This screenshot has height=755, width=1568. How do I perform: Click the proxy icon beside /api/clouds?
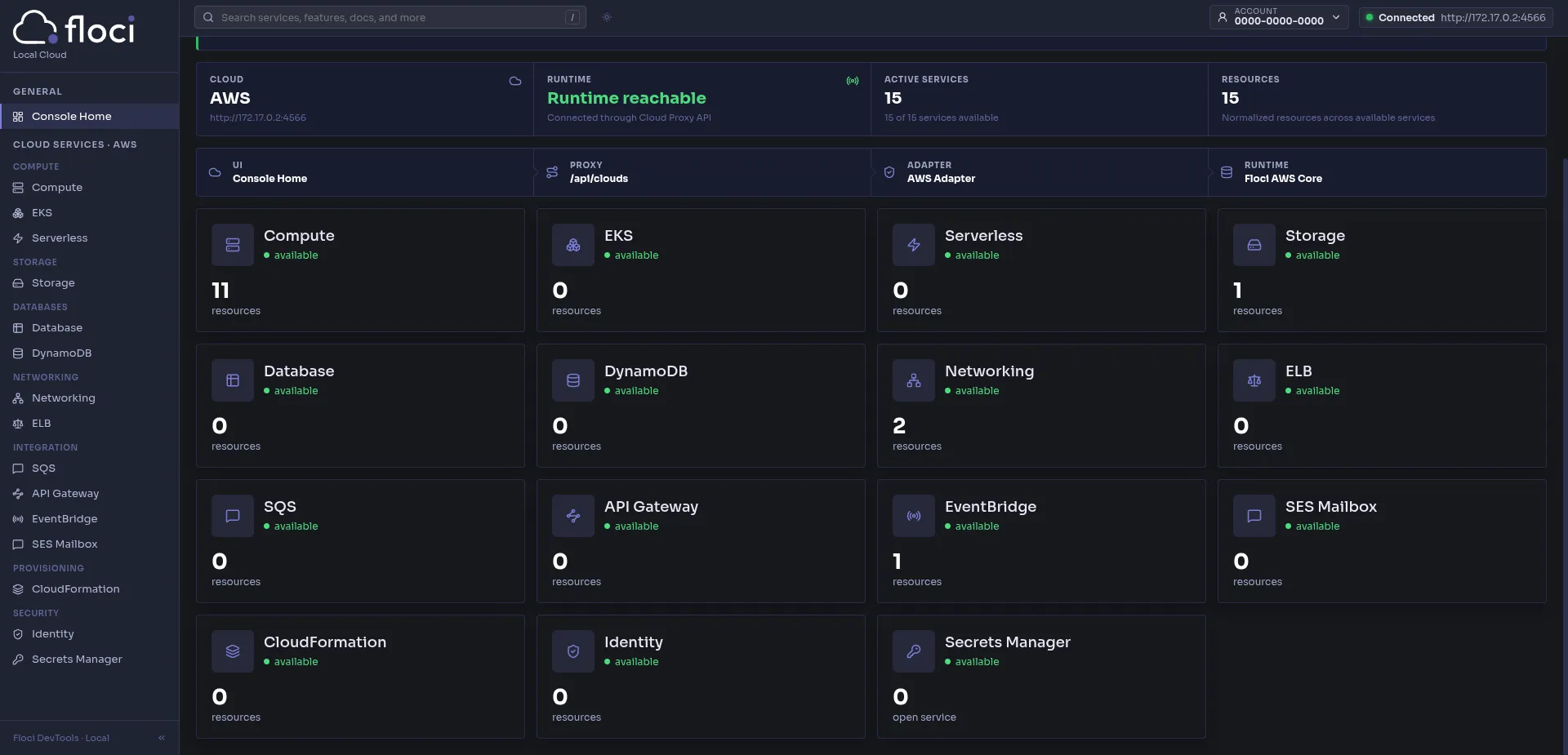pyautogui.click(x=552, y=172)
